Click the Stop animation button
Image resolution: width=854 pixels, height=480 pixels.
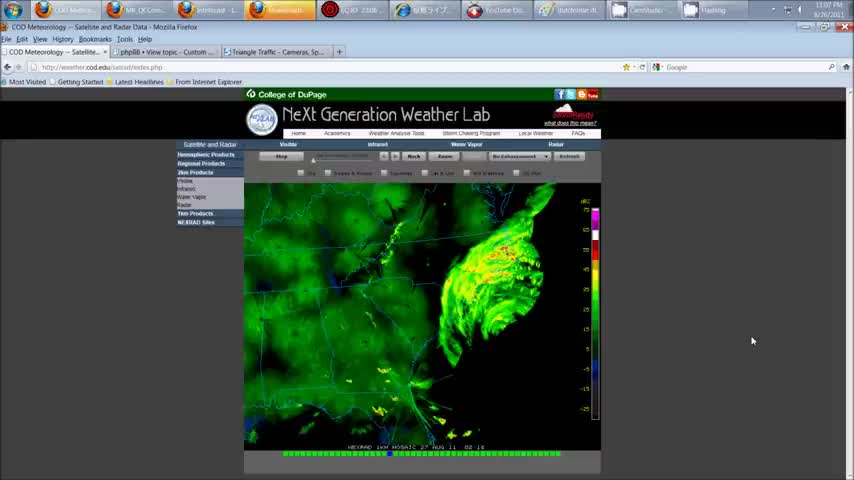282,156
